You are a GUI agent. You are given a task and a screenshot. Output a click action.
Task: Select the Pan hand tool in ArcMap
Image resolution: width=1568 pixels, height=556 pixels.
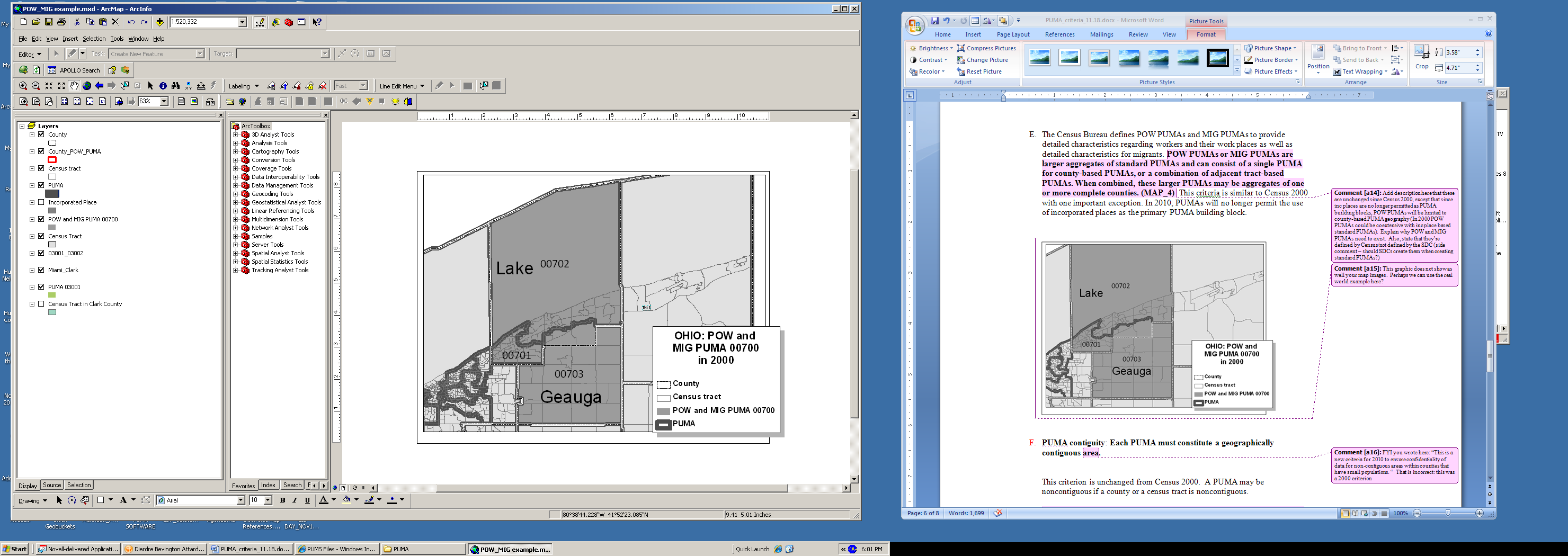click(x=74, y=86)
